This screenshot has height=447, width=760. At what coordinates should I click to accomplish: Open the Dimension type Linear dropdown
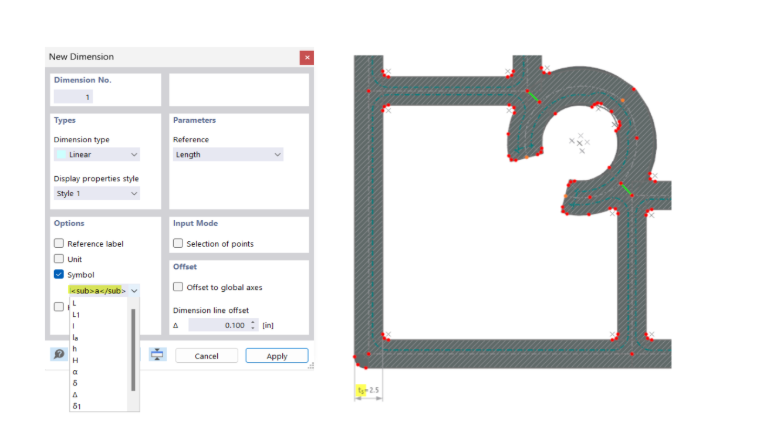[96, 154]
